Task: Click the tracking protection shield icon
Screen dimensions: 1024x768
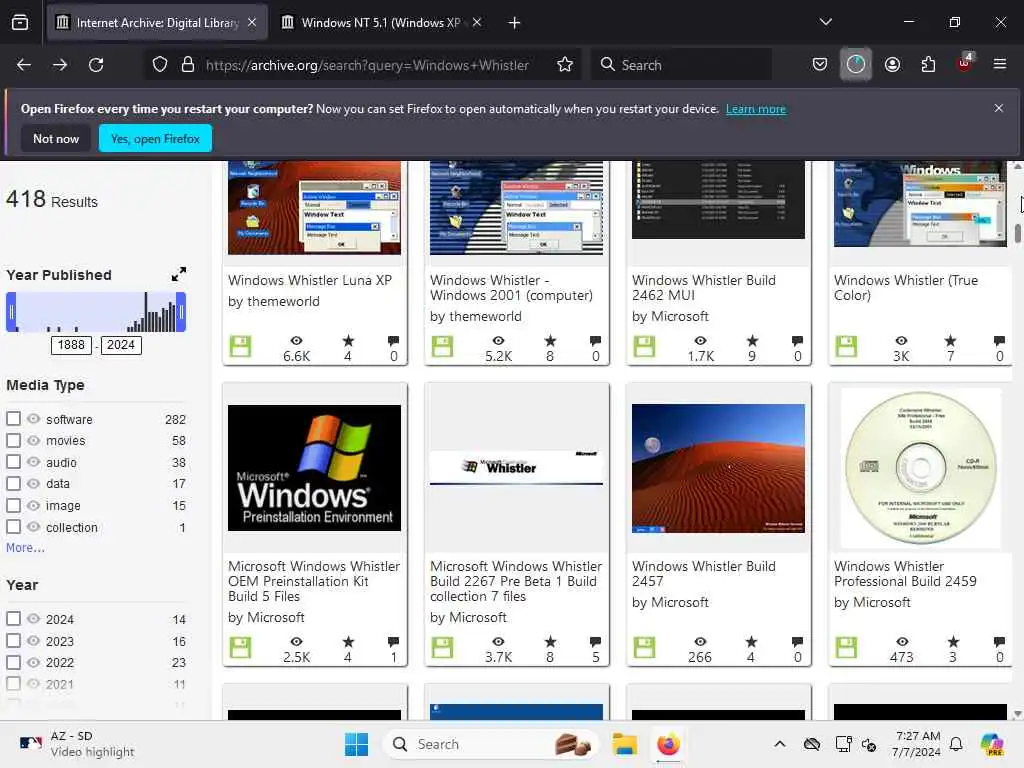Action: (160, 65)
